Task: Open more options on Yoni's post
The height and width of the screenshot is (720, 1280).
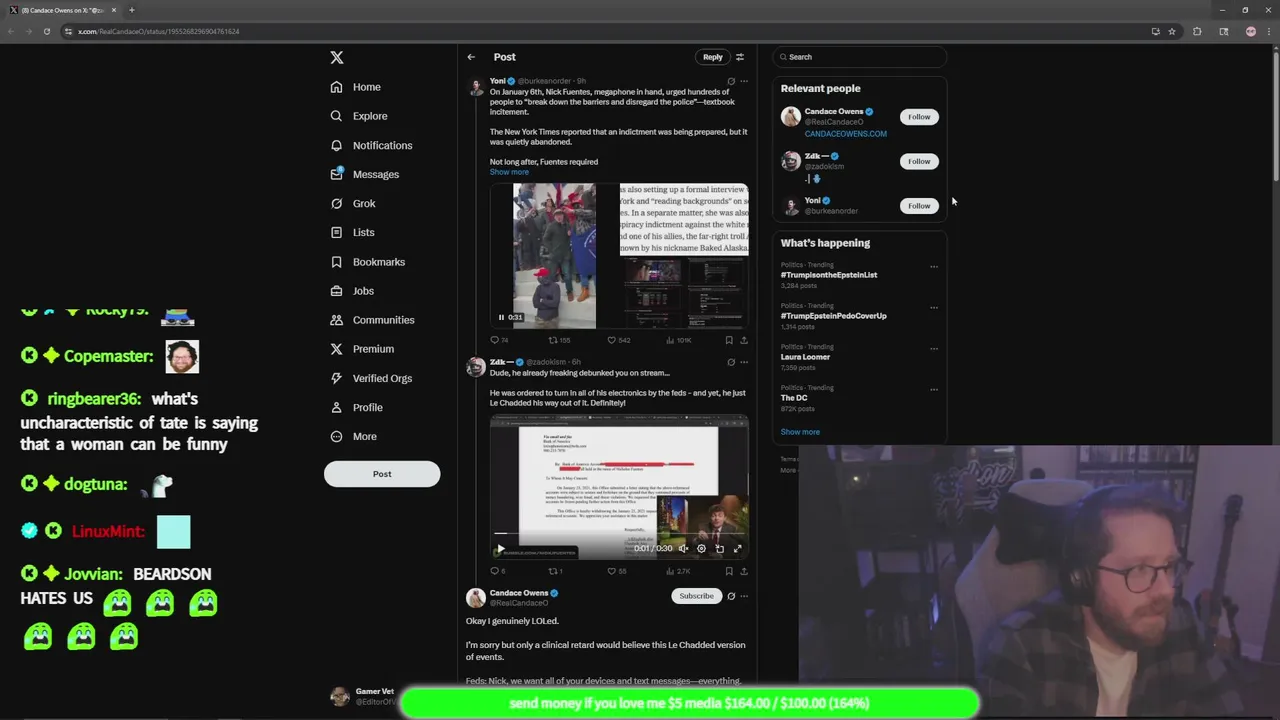Action: point(743,81)
